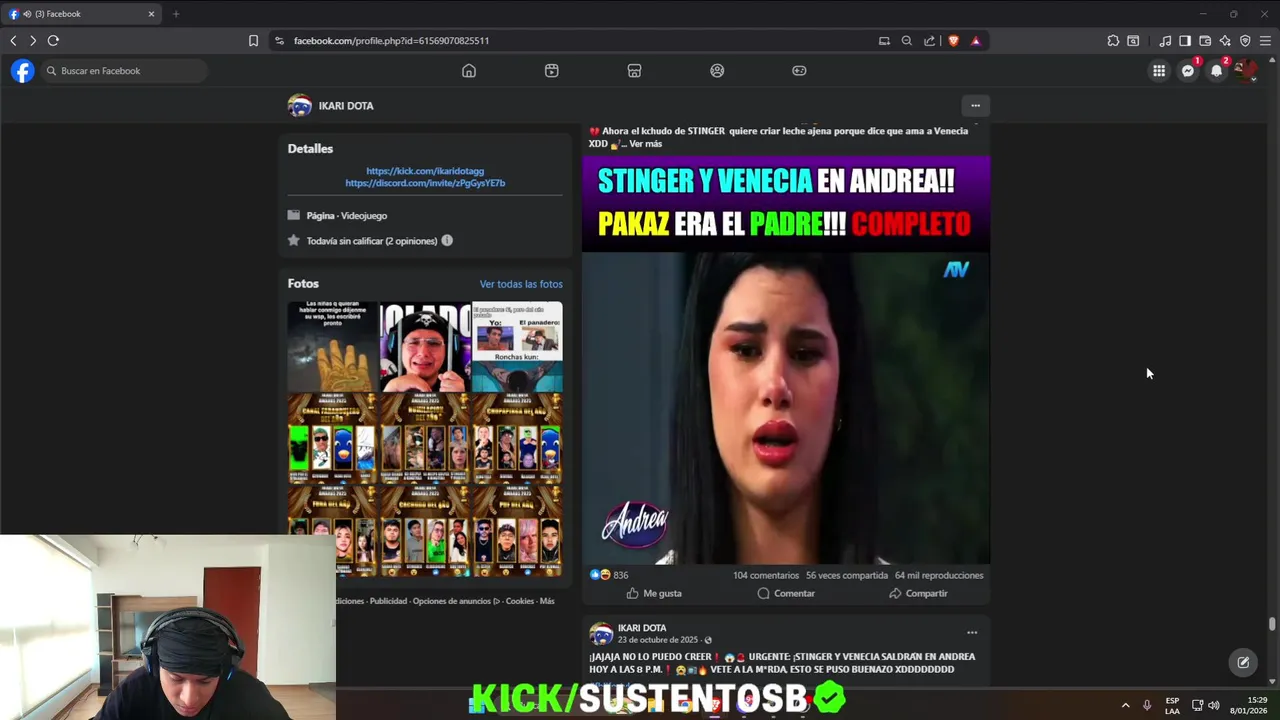The height and width of the screenshot is (720, 1280).
Task: Click the Facebook logo
Action: pyautogui.click(x=22, y=71)
